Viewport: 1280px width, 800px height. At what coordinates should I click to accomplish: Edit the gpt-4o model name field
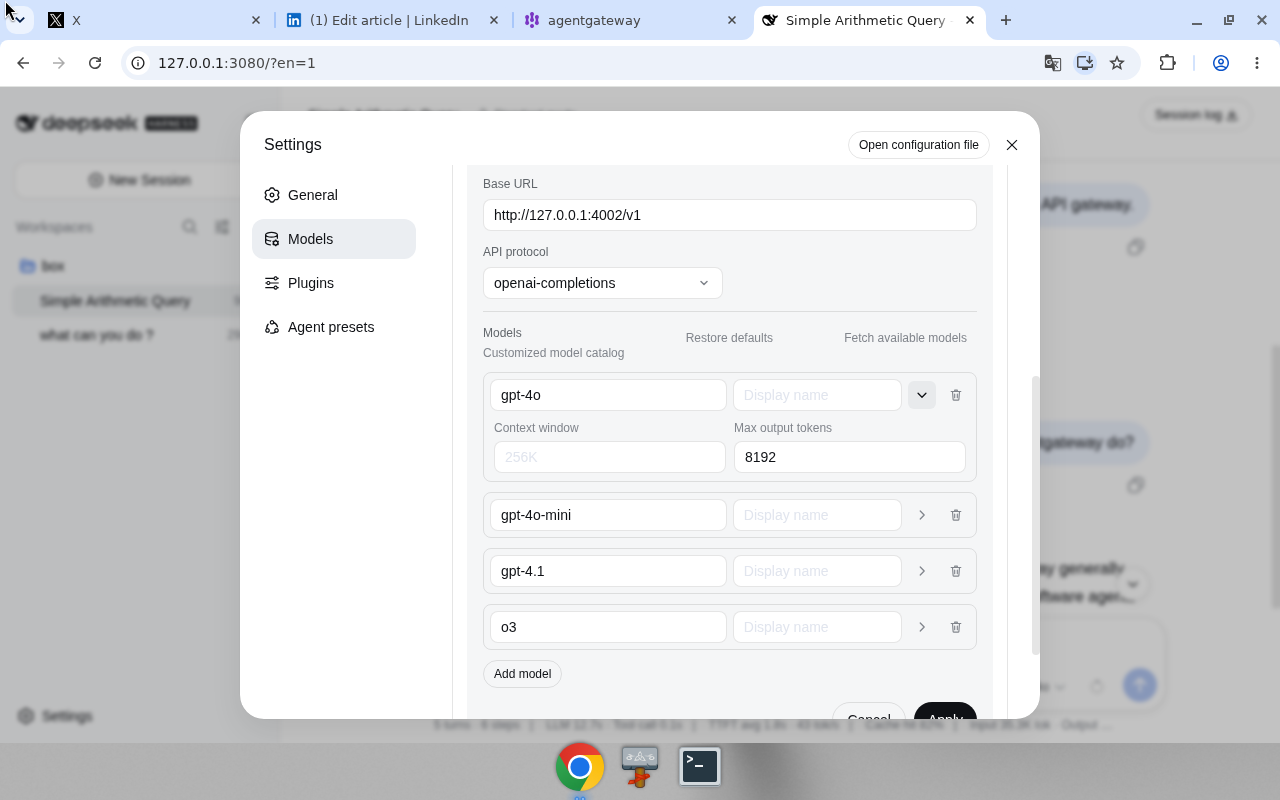click(608, 395)
